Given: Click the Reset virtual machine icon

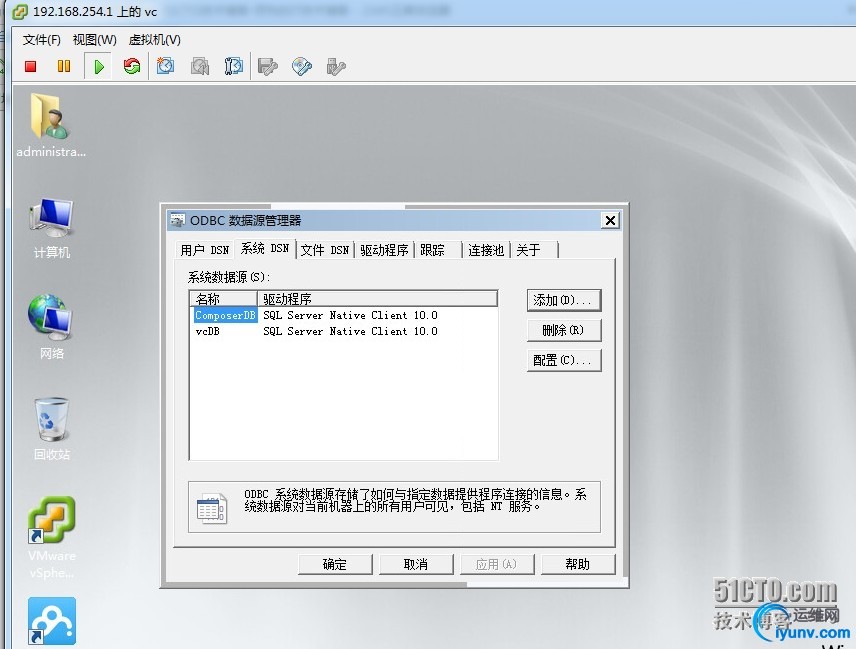Looking at the screenshot, I should click(132, 67).
